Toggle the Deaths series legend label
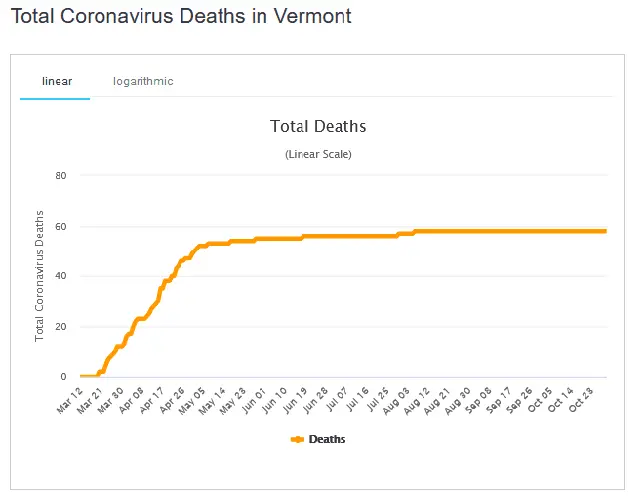 click(327, 439)
